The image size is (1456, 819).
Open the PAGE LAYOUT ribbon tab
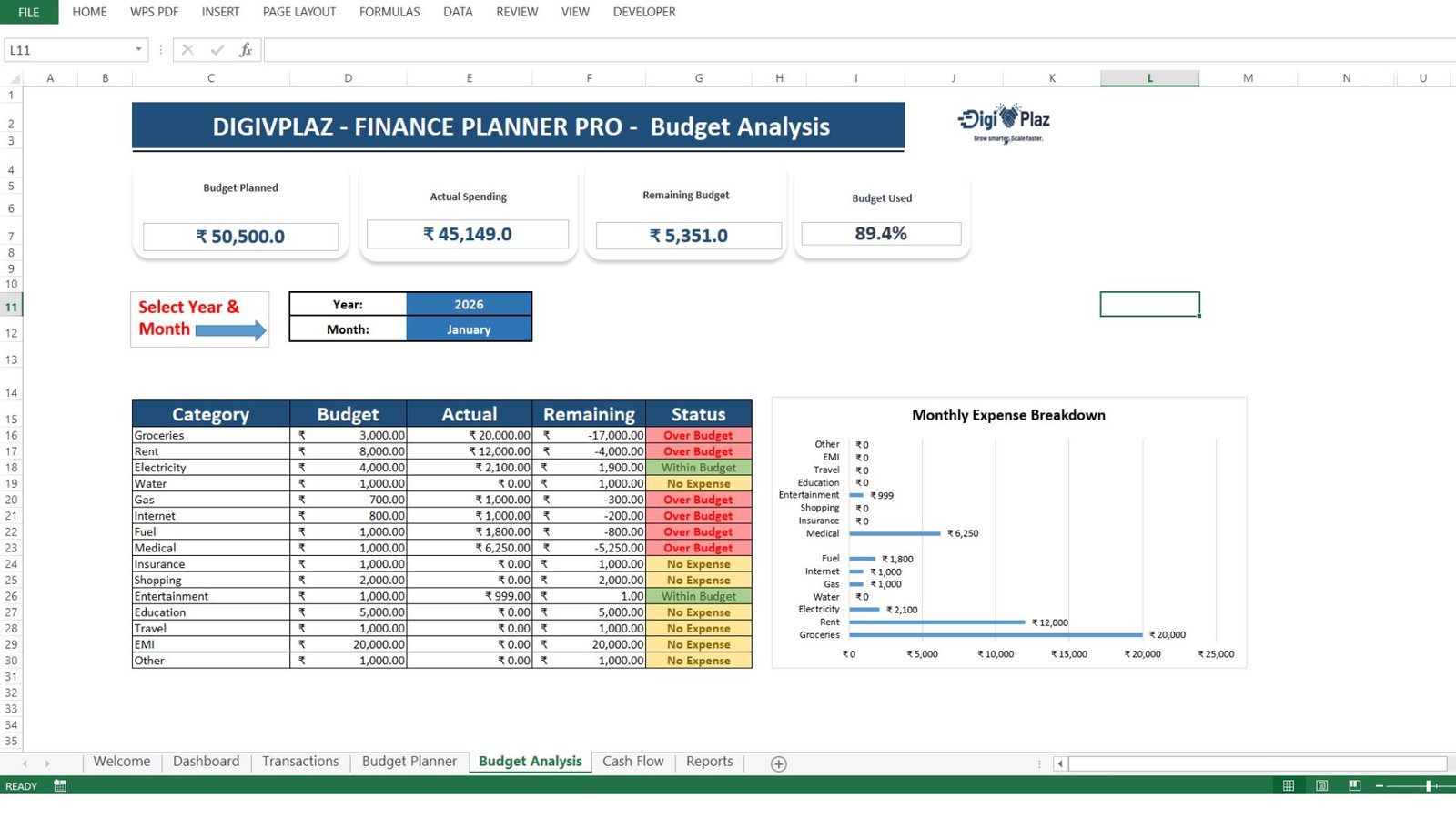[299, 12]
